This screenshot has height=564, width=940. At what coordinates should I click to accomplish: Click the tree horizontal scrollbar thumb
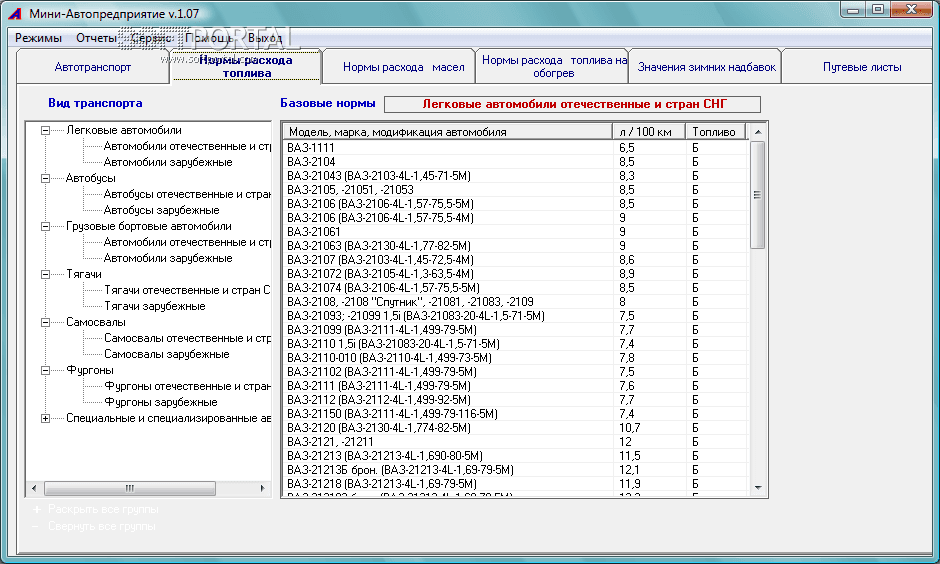129,488
